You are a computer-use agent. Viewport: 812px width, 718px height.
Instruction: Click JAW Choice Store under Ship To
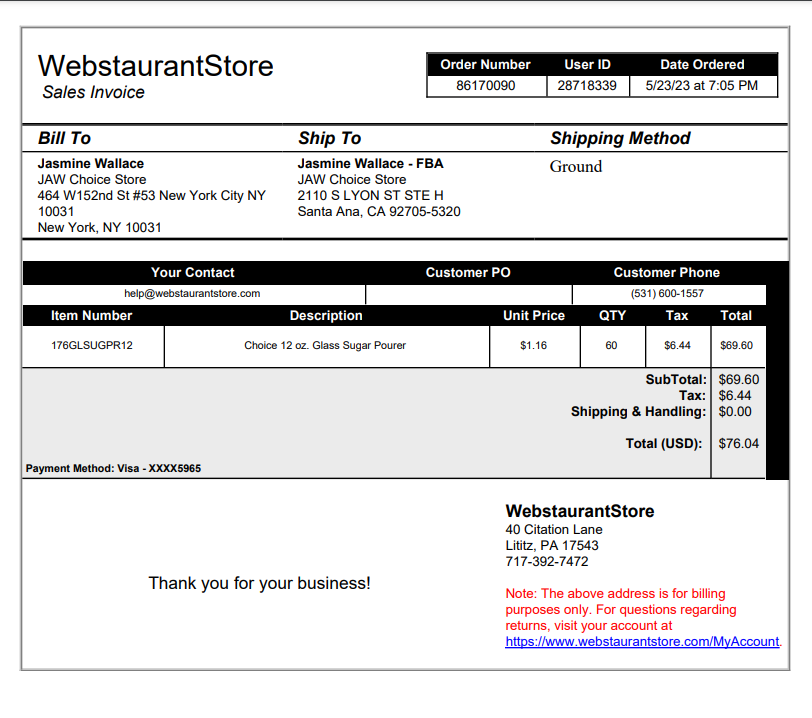pos(352,180)
